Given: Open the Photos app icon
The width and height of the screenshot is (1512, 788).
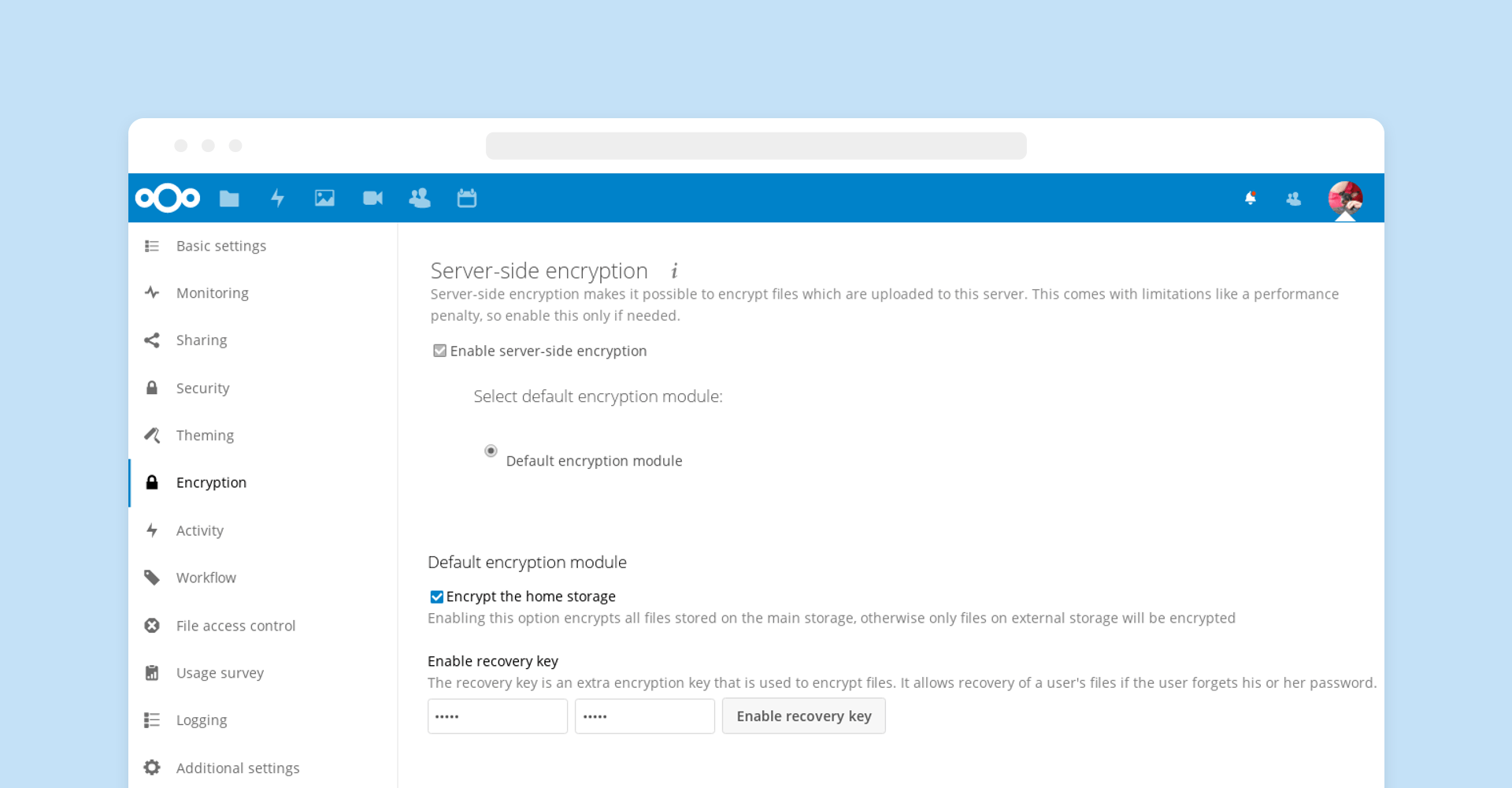Looking at the screenshot, I should pos(324,198).
